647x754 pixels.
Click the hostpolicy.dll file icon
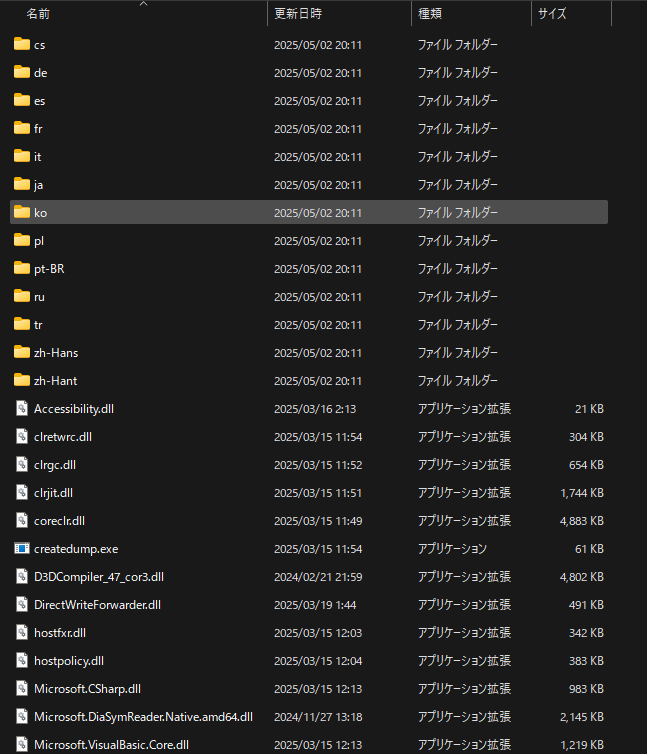pos(22,660)
